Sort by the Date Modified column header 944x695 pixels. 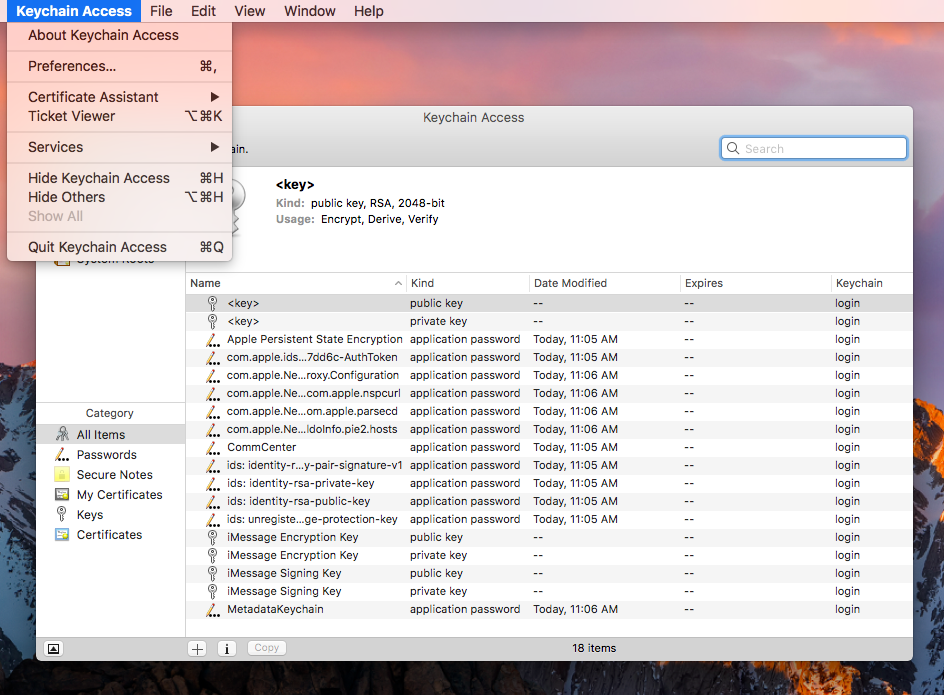(x=605, y=283)
